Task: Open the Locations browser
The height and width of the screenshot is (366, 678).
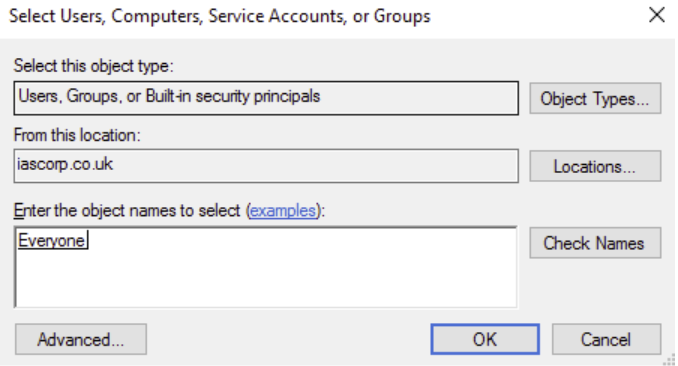Action: coord(595,166)
